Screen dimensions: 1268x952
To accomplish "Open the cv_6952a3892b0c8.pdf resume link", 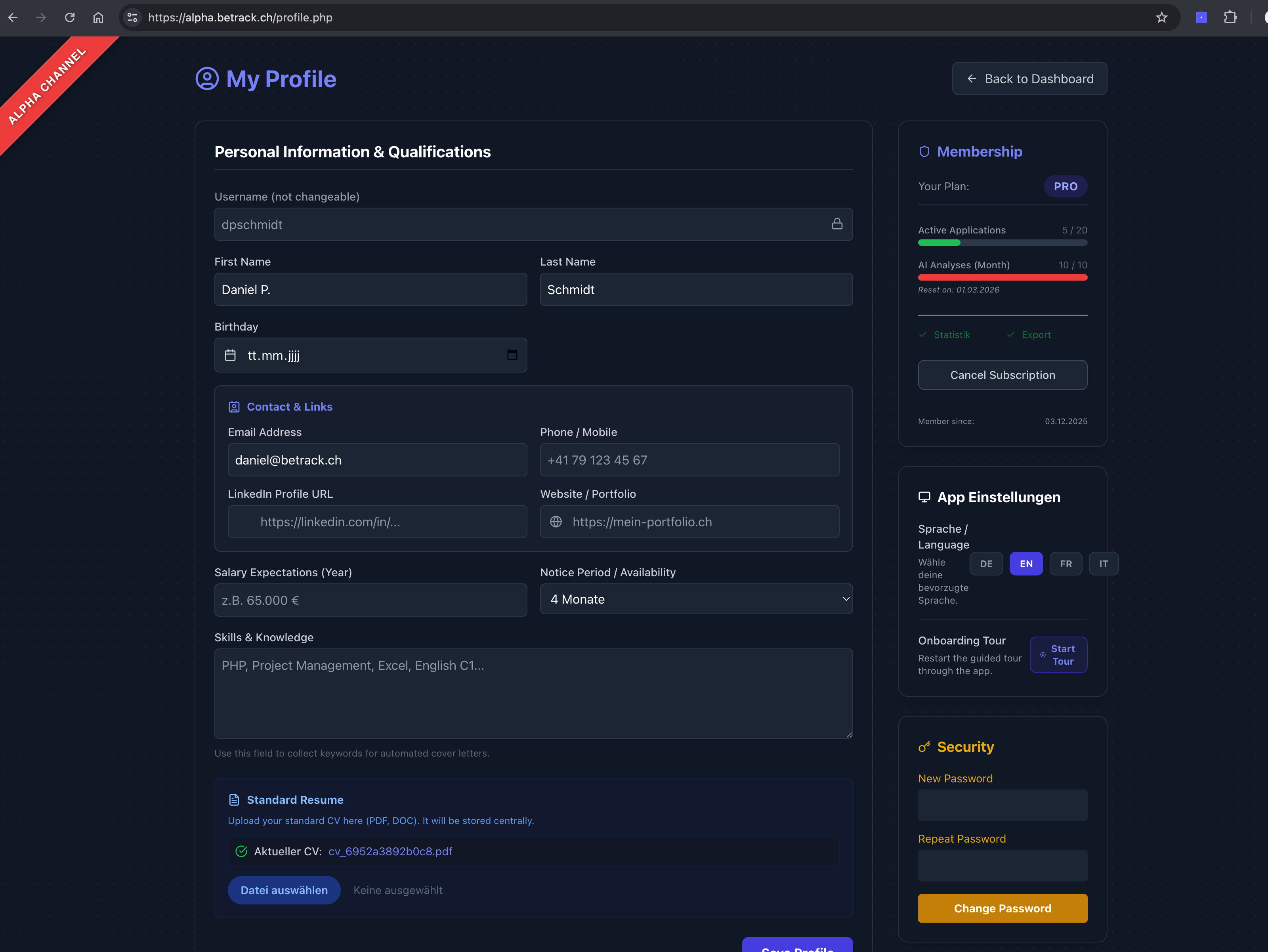I will (x=390, y=851).
